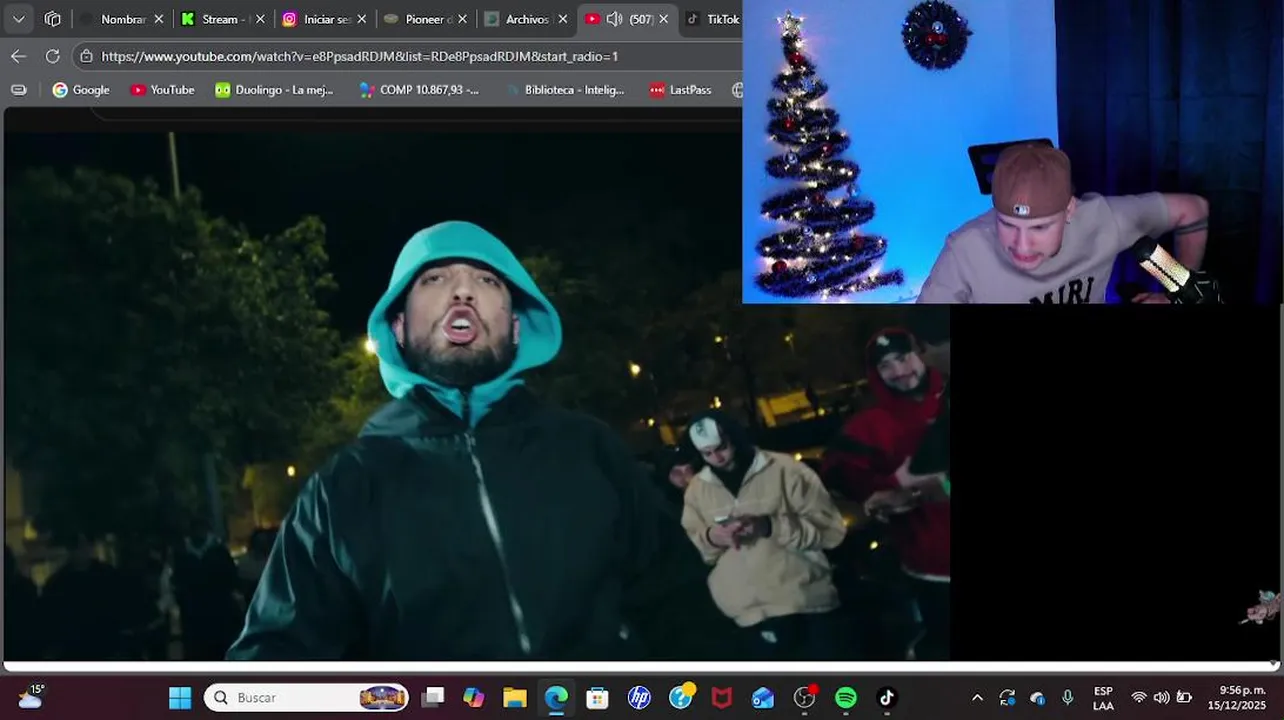
Task: Go back with the browser back arrow
Action: point(18,56)
